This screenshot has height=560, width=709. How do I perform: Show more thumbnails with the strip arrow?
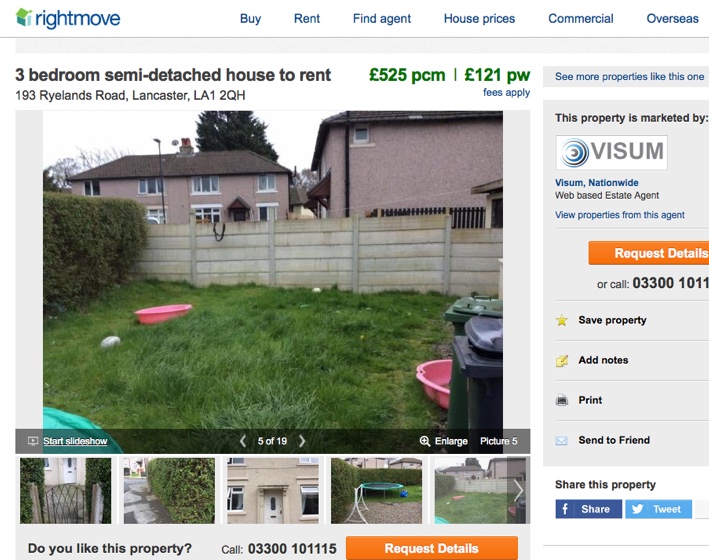click(518, 490)
